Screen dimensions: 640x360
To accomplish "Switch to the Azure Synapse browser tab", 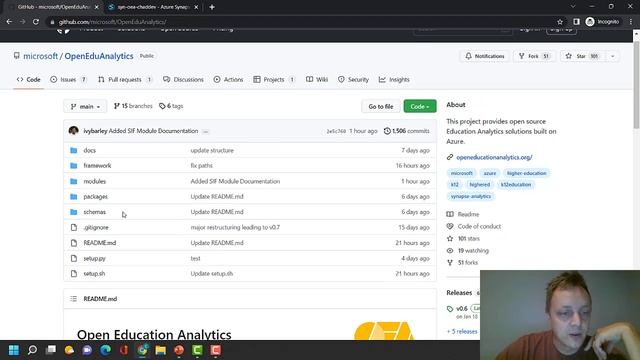I will (x=153, y=7).
